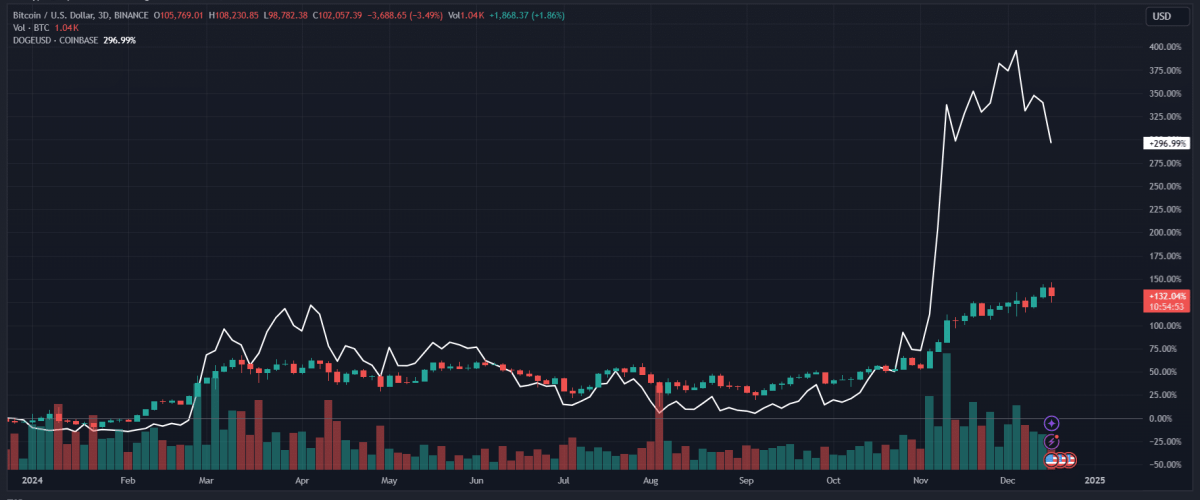This screenshot has height=500, width=1200.
Task: Click the rightmost US flag economic event icon
Action: pos(1070,459)
